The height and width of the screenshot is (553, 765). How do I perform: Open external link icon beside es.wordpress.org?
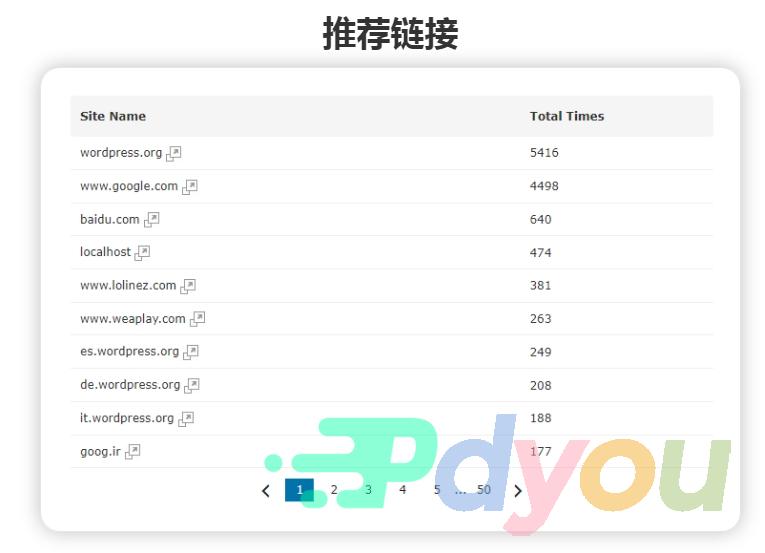(191, 352)
